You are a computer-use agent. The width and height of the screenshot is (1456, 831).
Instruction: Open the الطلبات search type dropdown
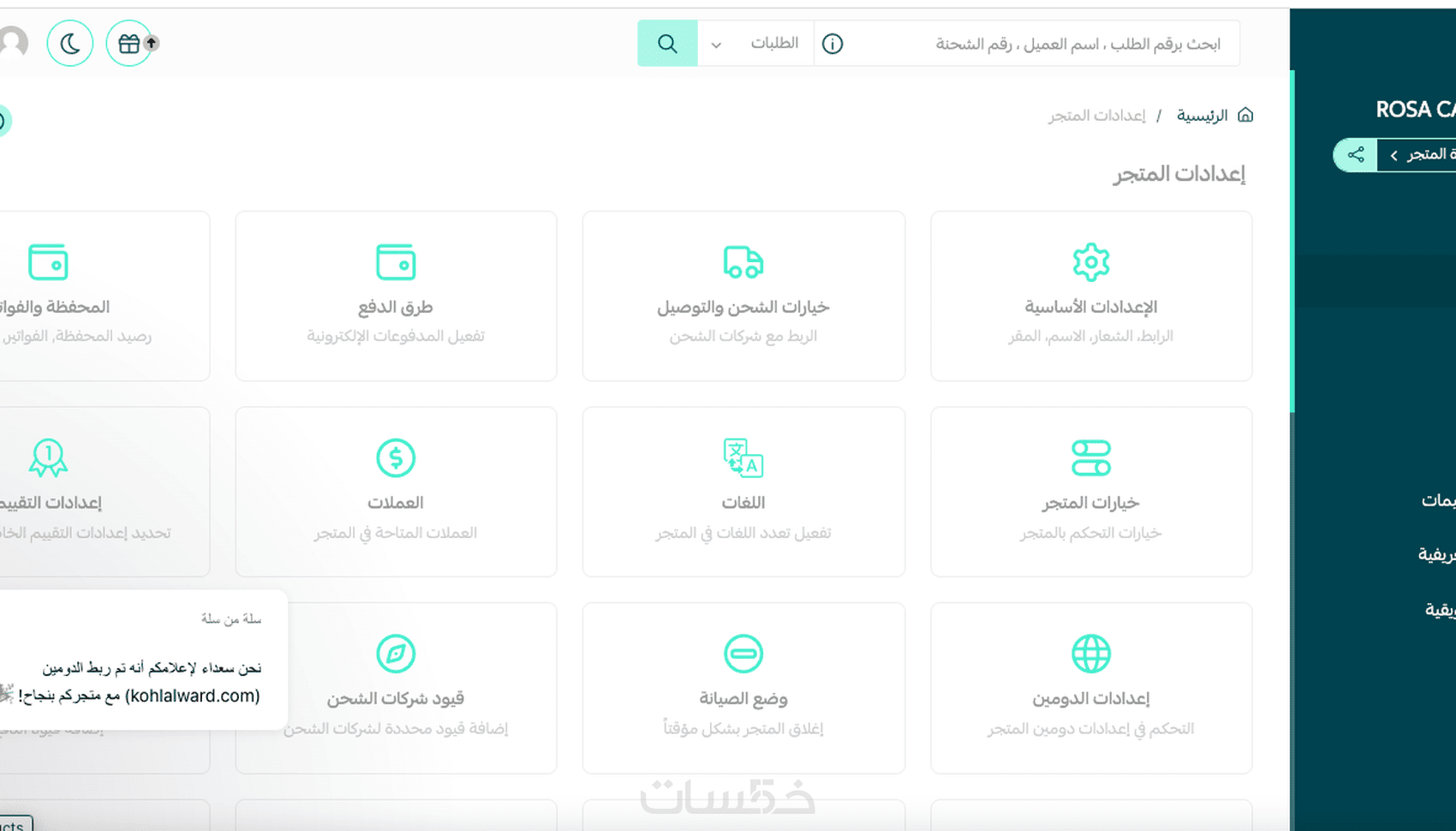[755, 44]
